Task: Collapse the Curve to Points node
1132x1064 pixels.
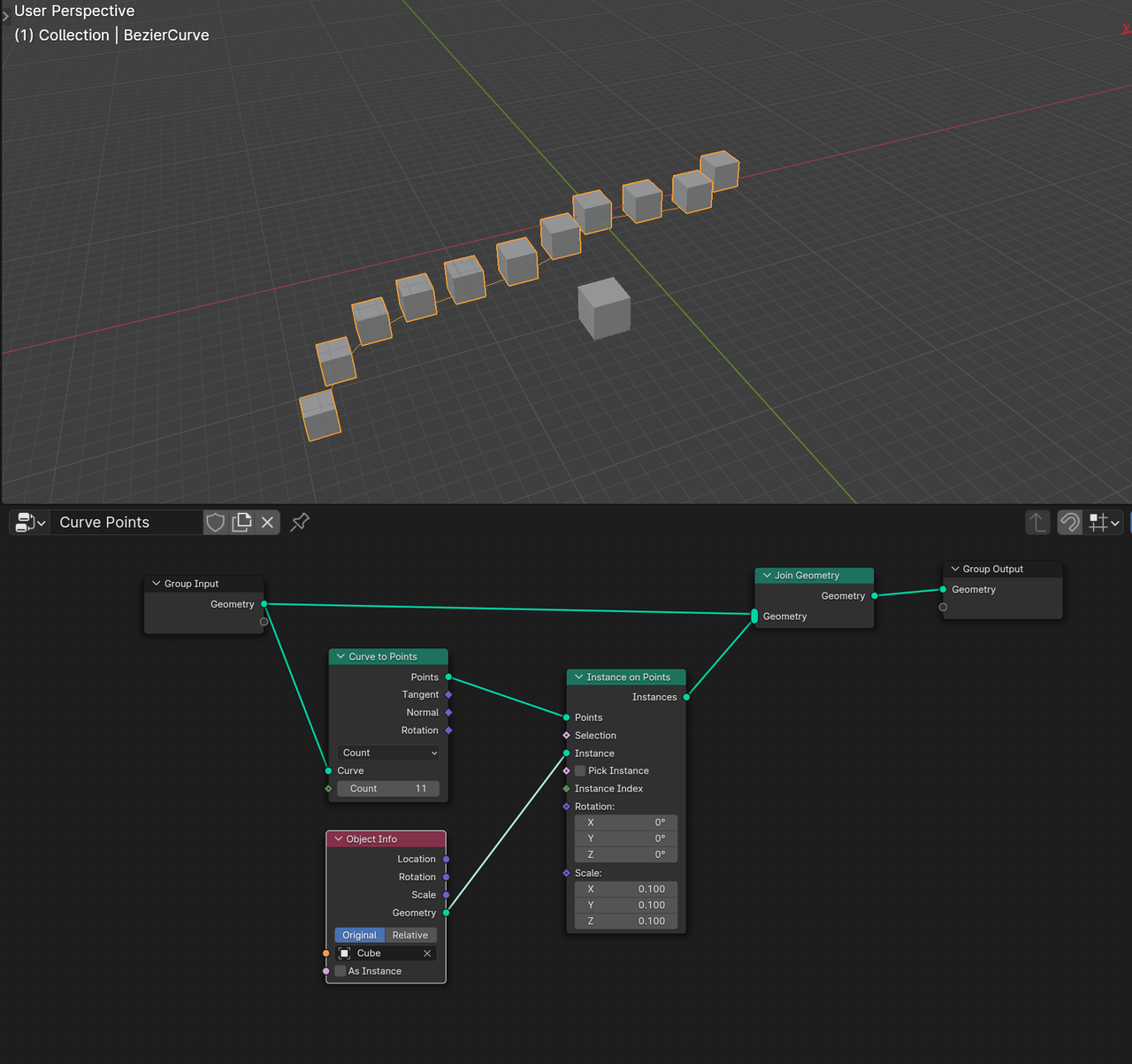Action: click(x=340, y=656)
